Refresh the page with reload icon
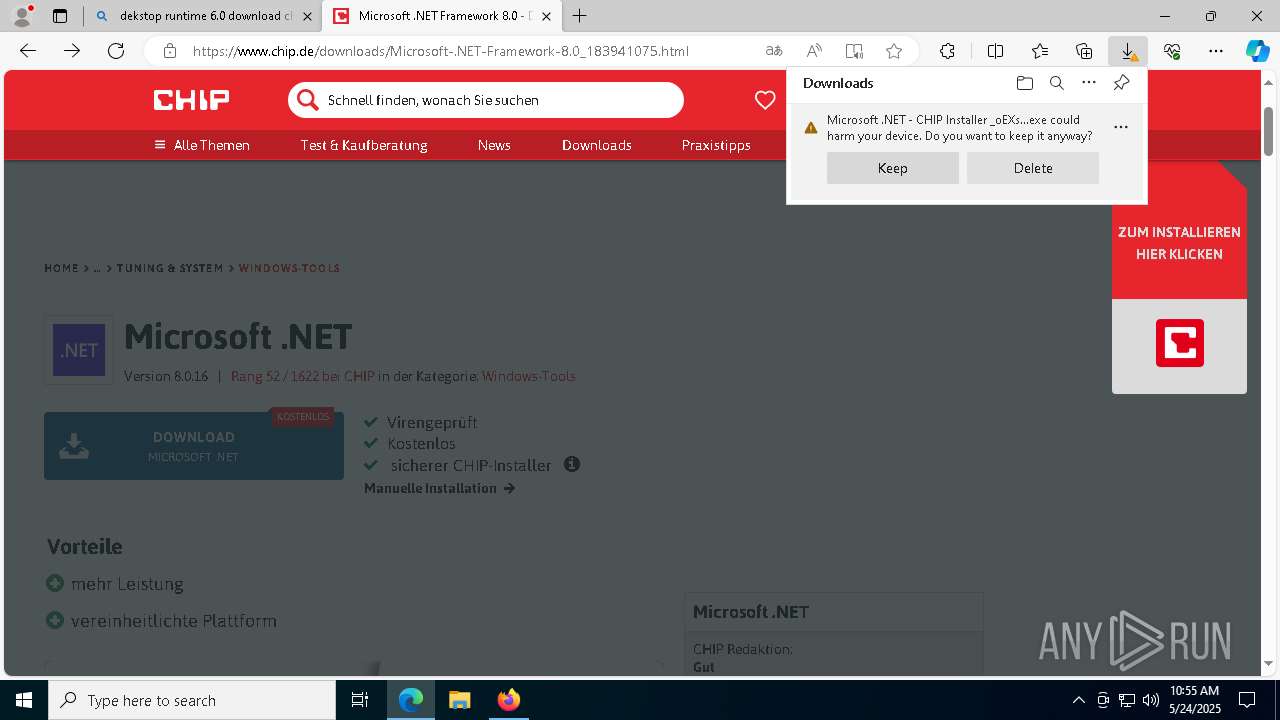The width and height of the screenshot is (1280, 720). pyautogui.click(x=116, y=51)
